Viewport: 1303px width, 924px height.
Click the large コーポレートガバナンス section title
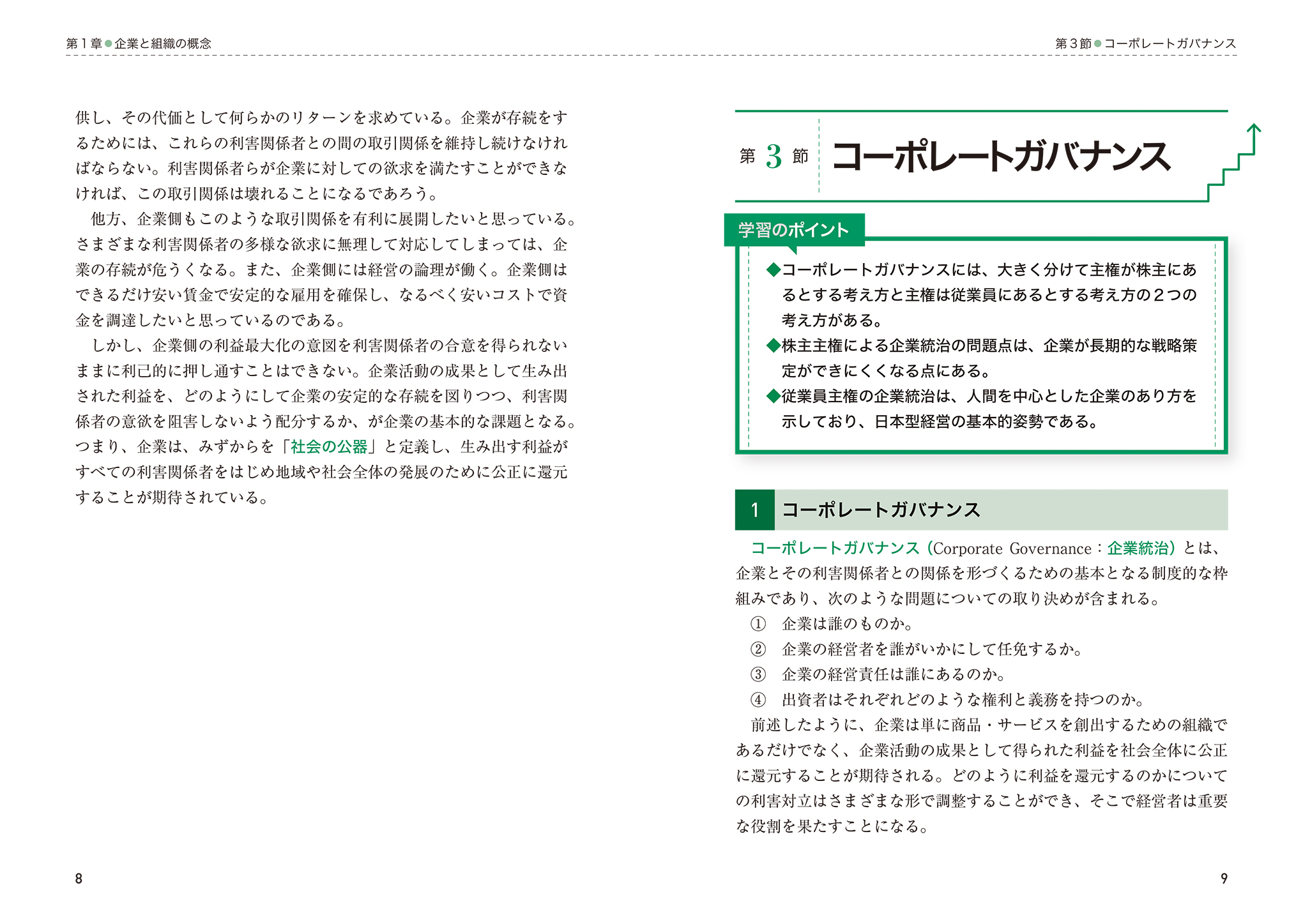(x=1001, y=156)
